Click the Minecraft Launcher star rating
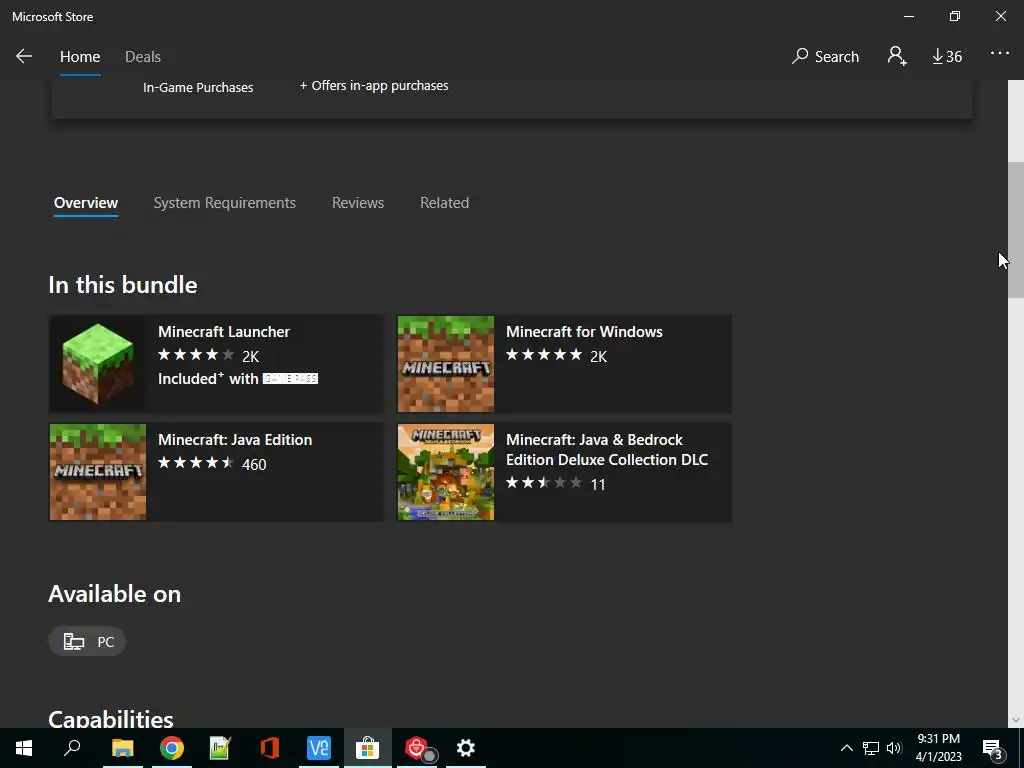The image size is (1024, 768). [x=195, y=355]
